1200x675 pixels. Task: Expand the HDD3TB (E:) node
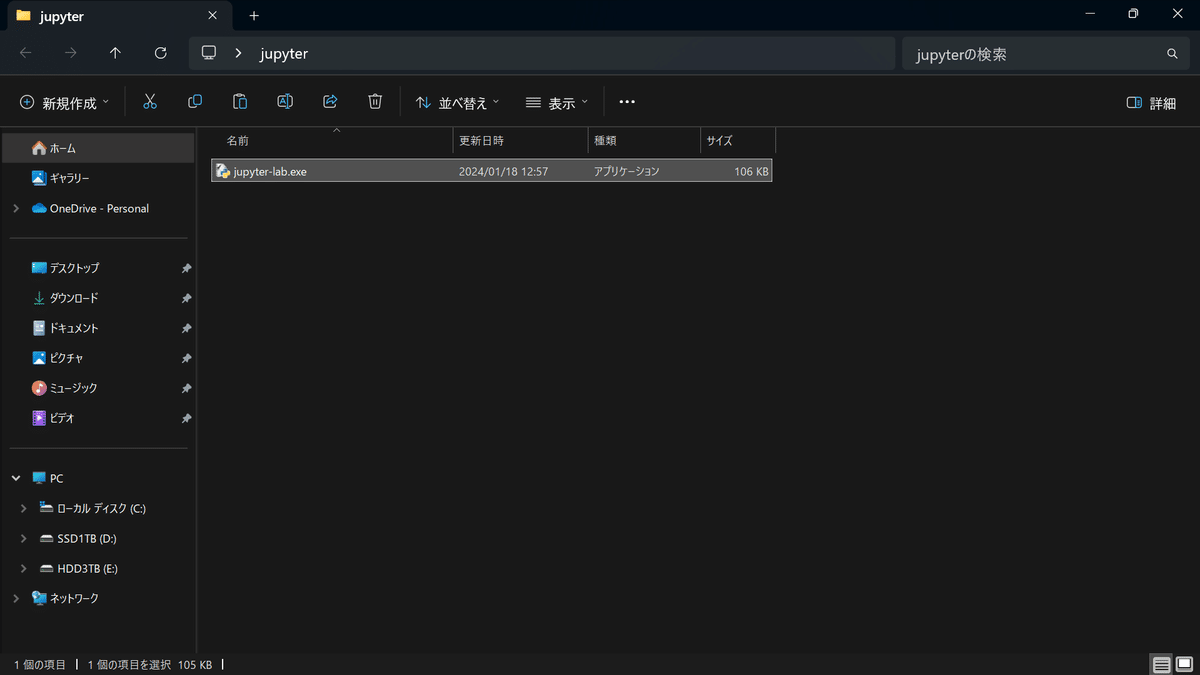pyautogui.click(x=24, y=568)
